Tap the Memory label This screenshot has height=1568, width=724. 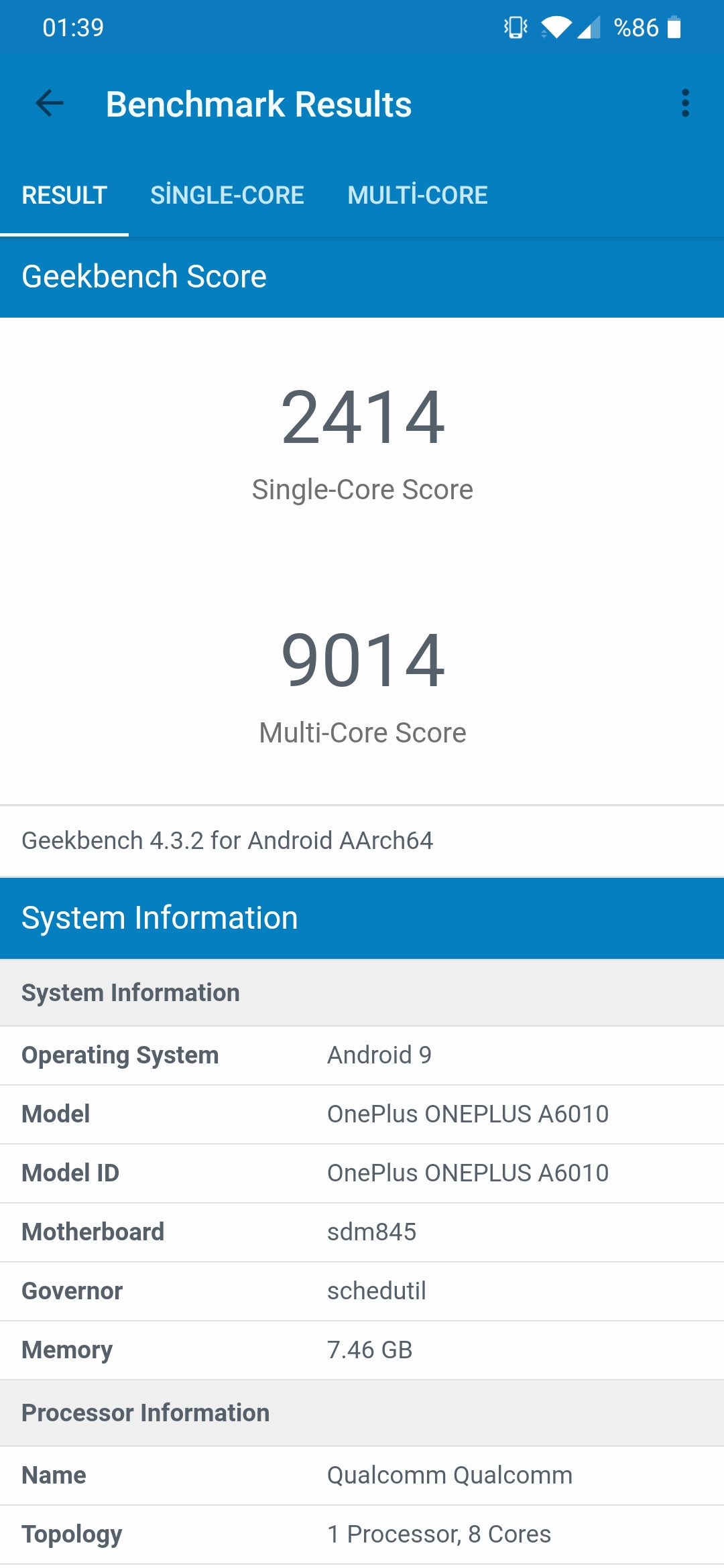[x=67, y=1350]
